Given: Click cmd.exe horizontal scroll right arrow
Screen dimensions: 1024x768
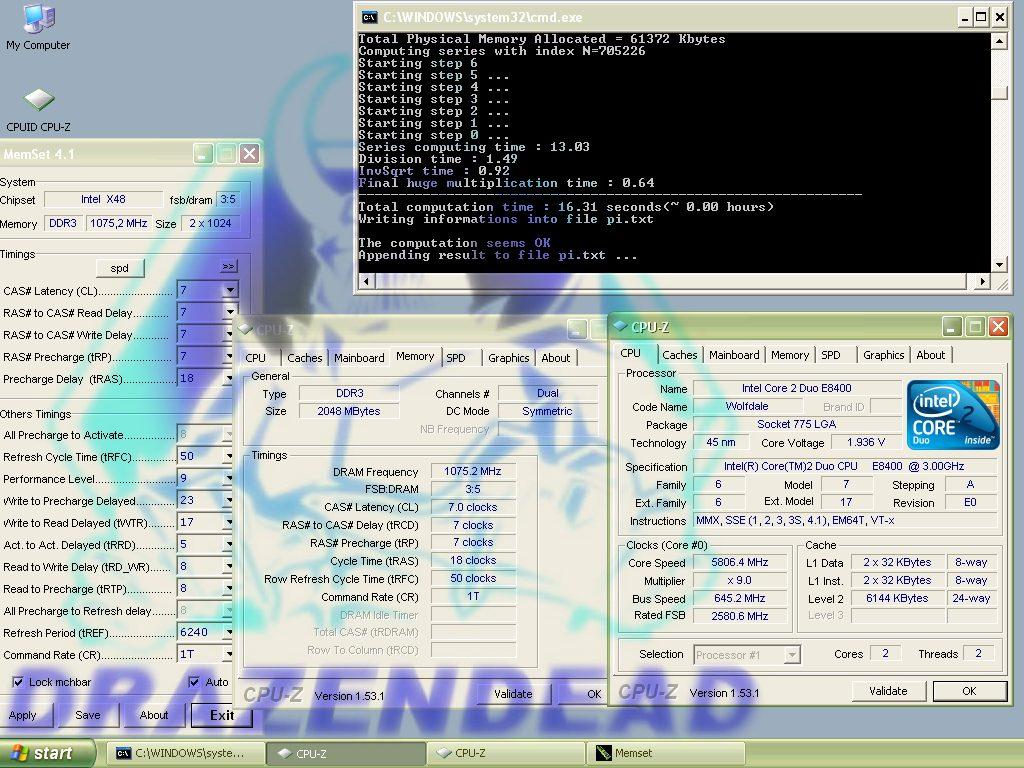Looking at the screenshot, I should pyautogui.click(x=982, y=281).
